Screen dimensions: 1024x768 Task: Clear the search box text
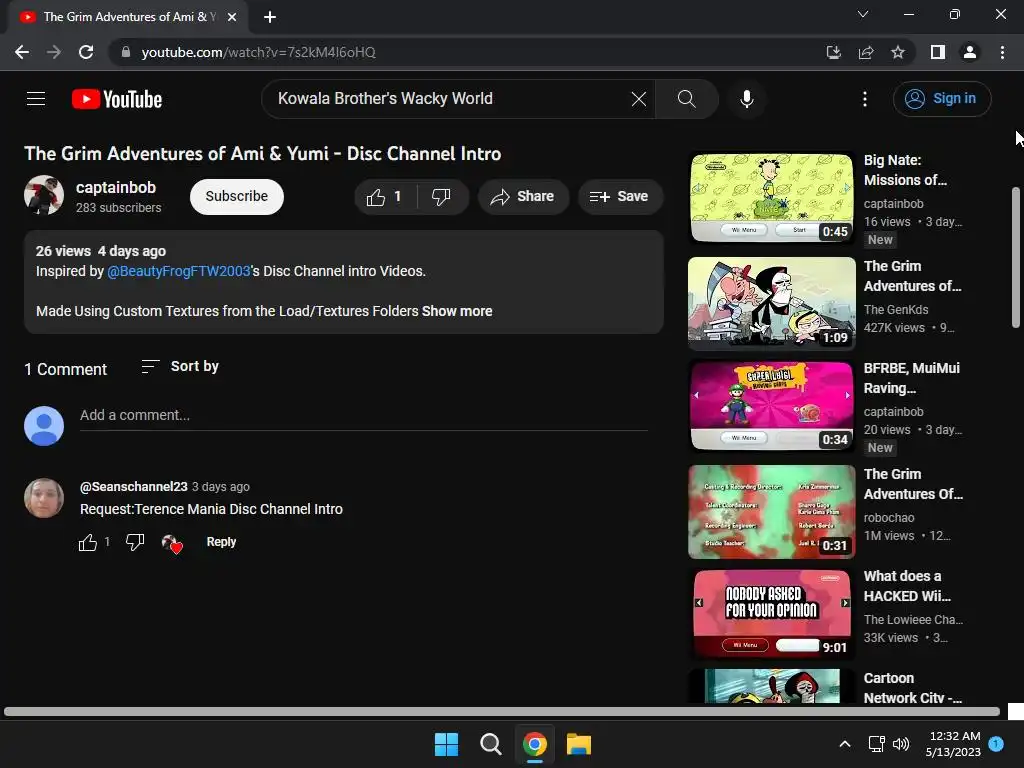click(x=639, y=99)
